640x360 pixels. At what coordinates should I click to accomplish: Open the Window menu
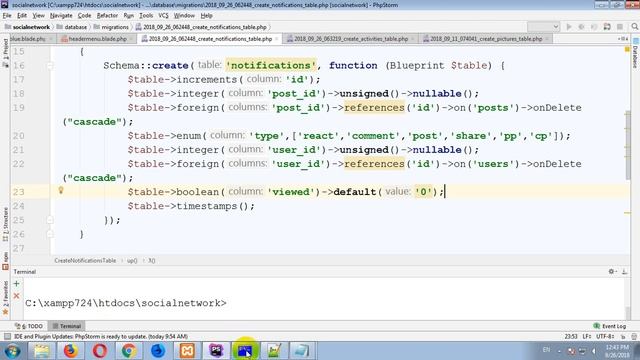tap(184, 16)
